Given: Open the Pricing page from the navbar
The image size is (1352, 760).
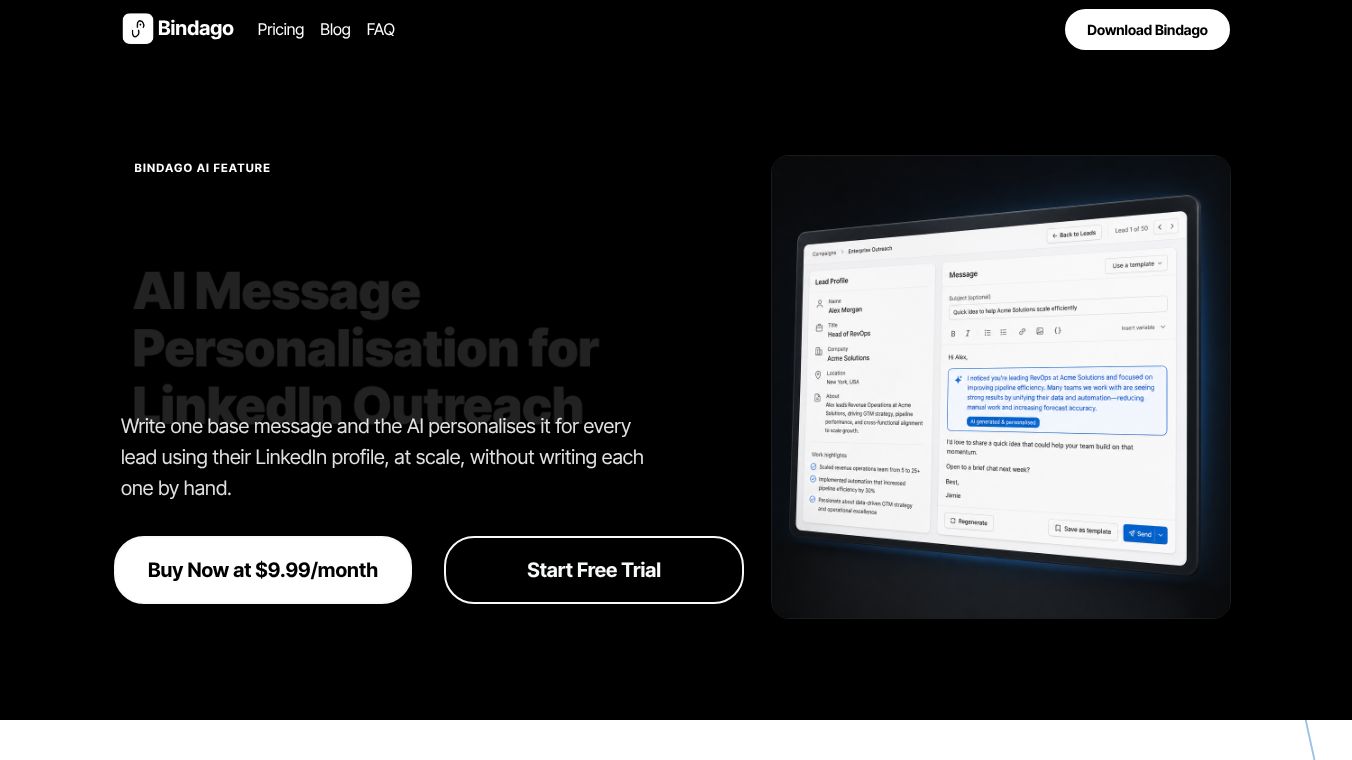Looking at the screenshot, I should tap(281, 30).
